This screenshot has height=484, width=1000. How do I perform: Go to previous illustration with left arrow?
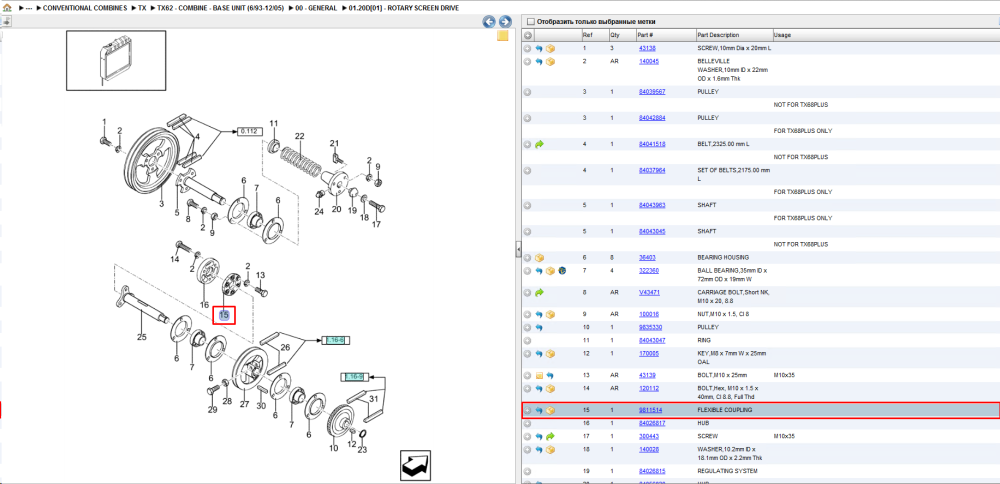pyautogui.click(x=489, y=22)
